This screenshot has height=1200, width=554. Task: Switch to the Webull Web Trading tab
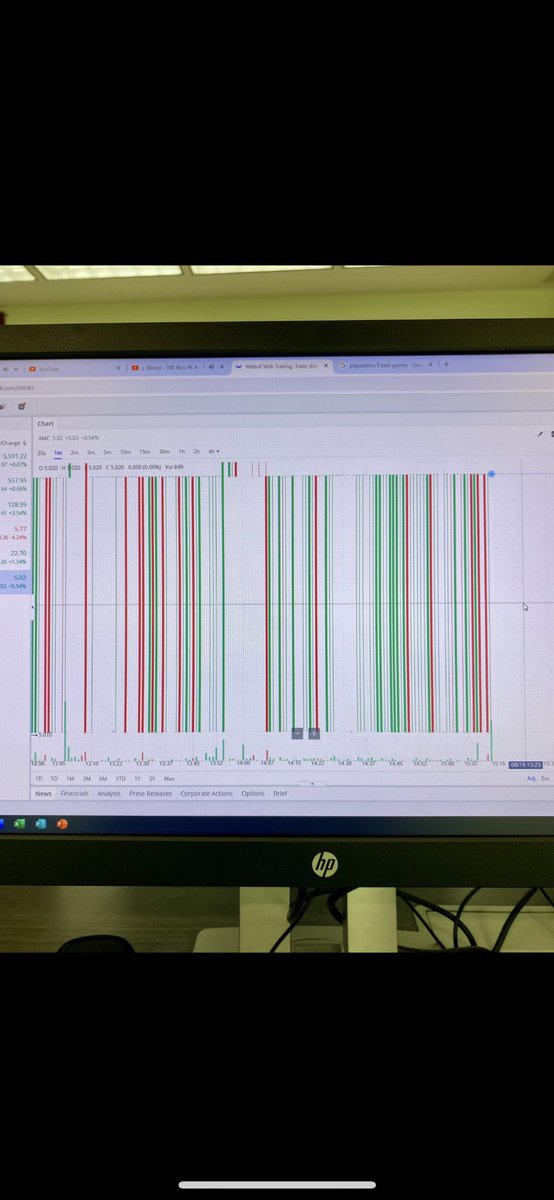pos(281,367)
